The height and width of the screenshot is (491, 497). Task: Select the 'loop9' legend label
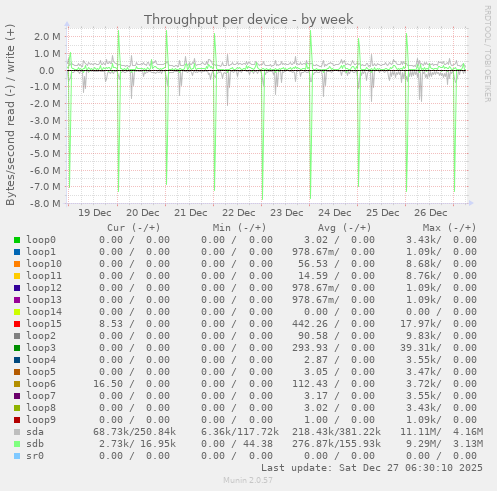(41, 420)
